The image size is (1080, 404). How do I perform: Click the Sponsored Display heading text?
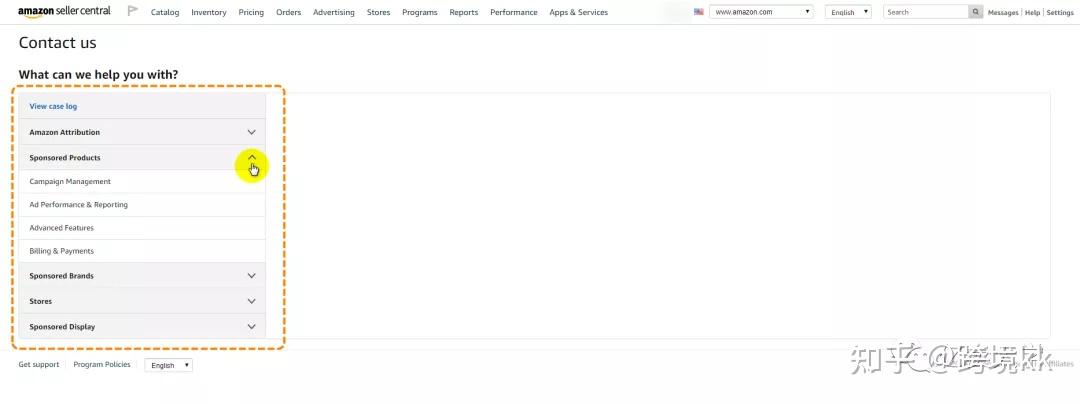click(x=62, y=327)
